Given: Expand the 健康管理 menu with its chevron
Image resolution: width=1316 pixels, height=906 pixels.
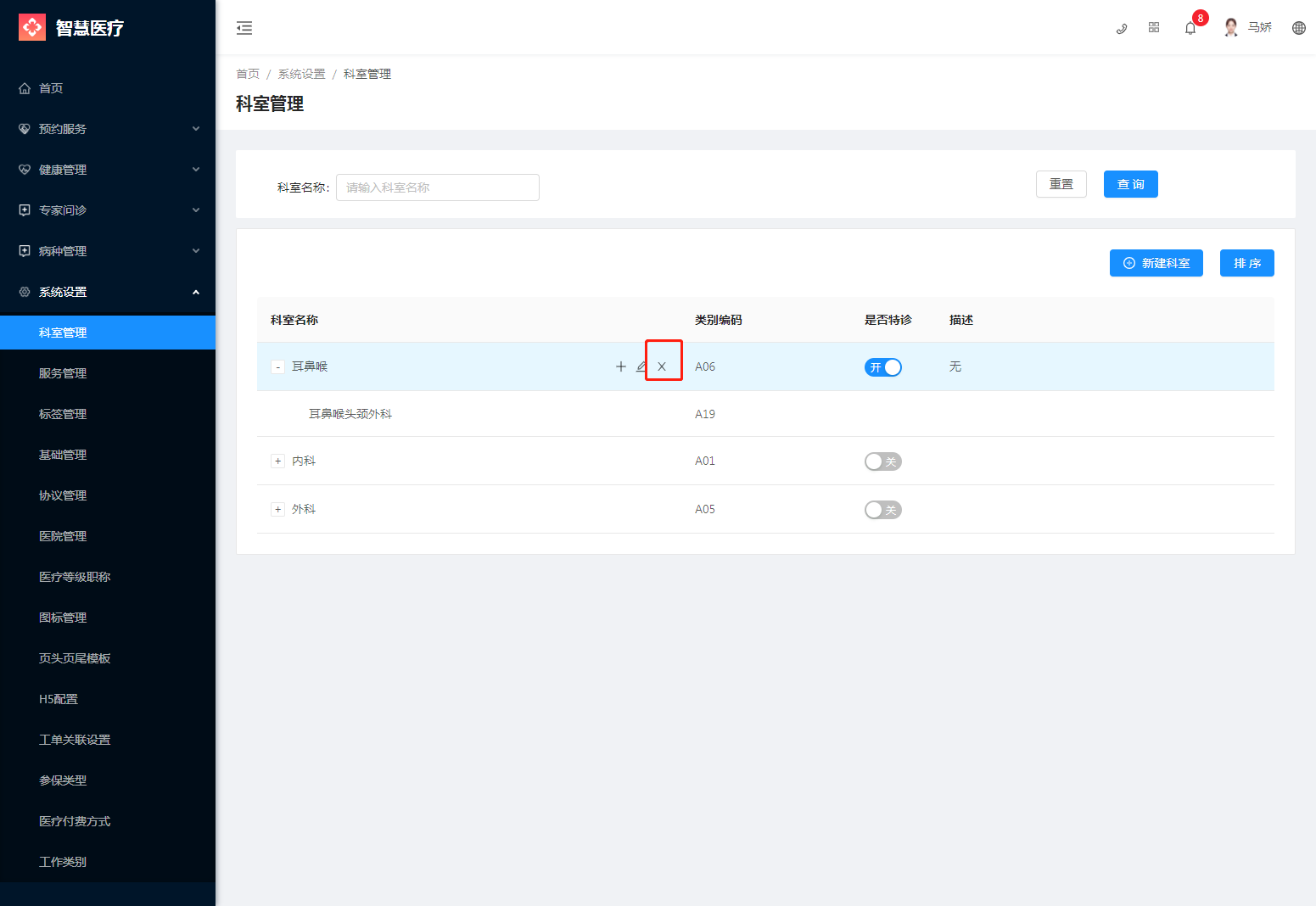Looking at the screenshot, I should point(196,170).
